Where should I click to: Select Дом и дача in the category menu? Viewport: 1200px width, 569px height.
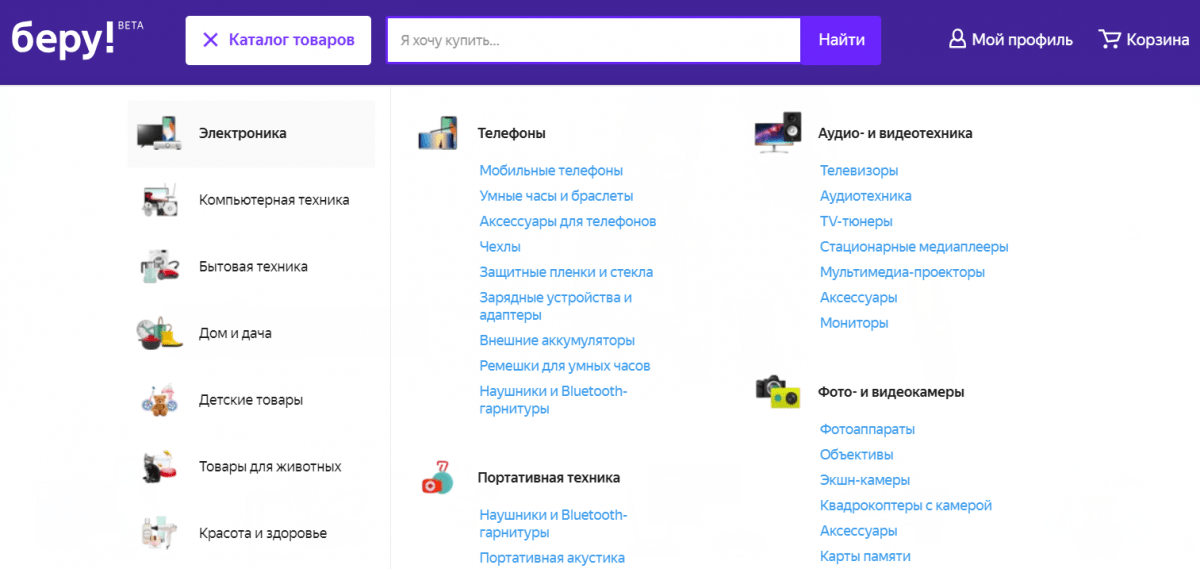252,333
